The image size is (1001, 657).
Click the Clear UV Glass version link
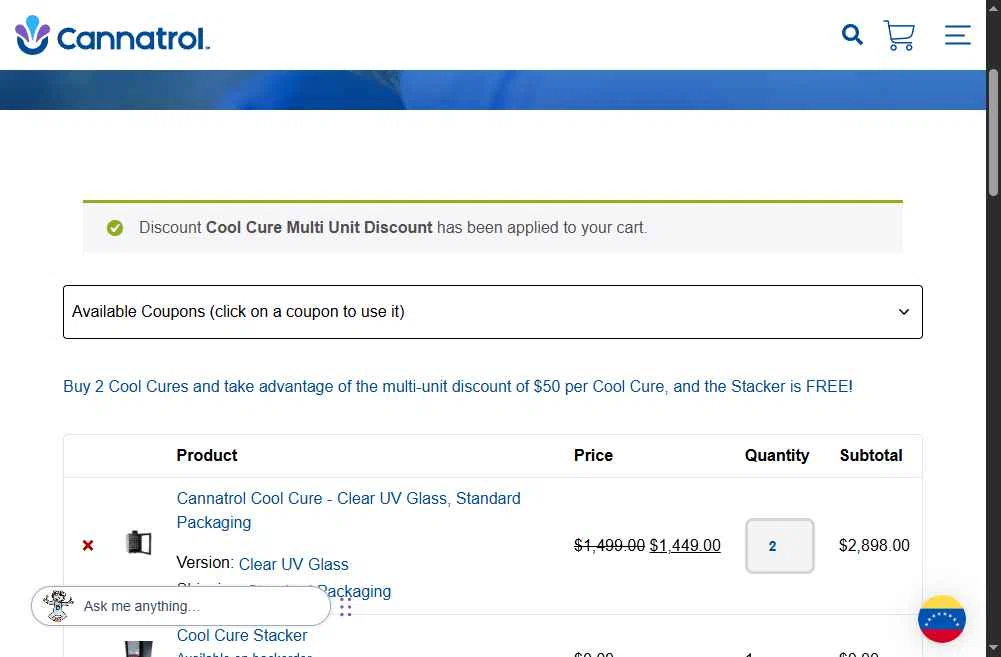point(294,564)
